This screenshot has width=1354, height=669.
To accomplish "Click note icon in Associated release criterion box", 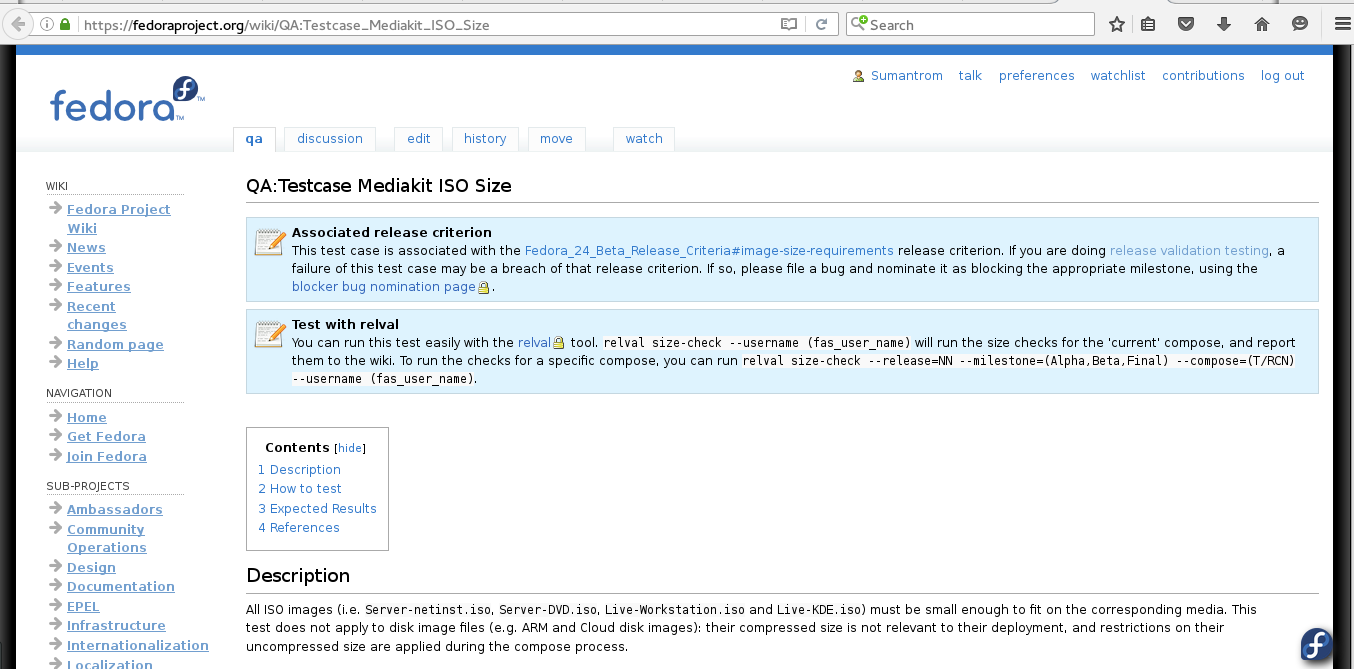I will (x=270, y=242).
